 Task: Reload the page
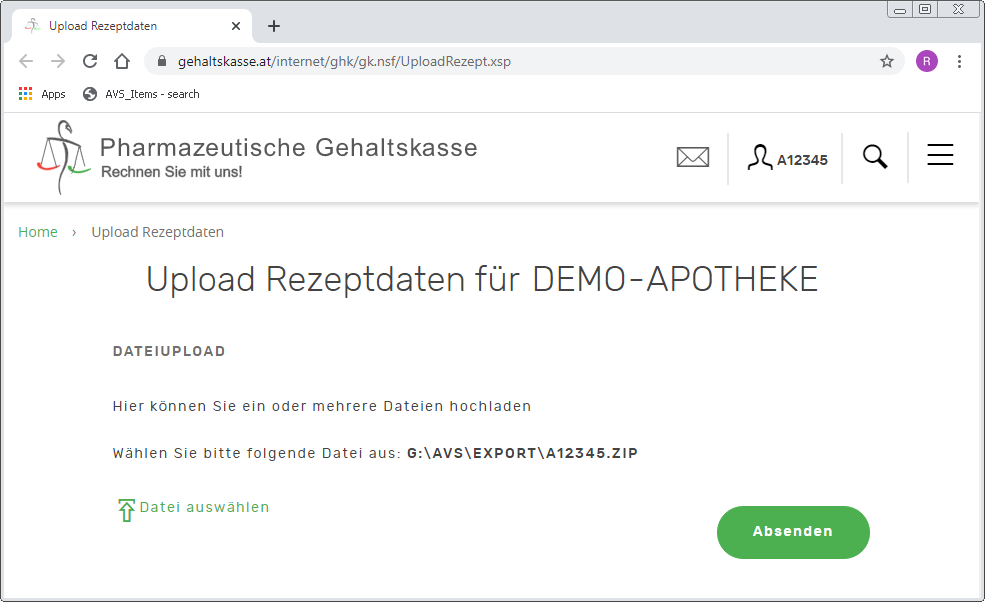[90, 62]
